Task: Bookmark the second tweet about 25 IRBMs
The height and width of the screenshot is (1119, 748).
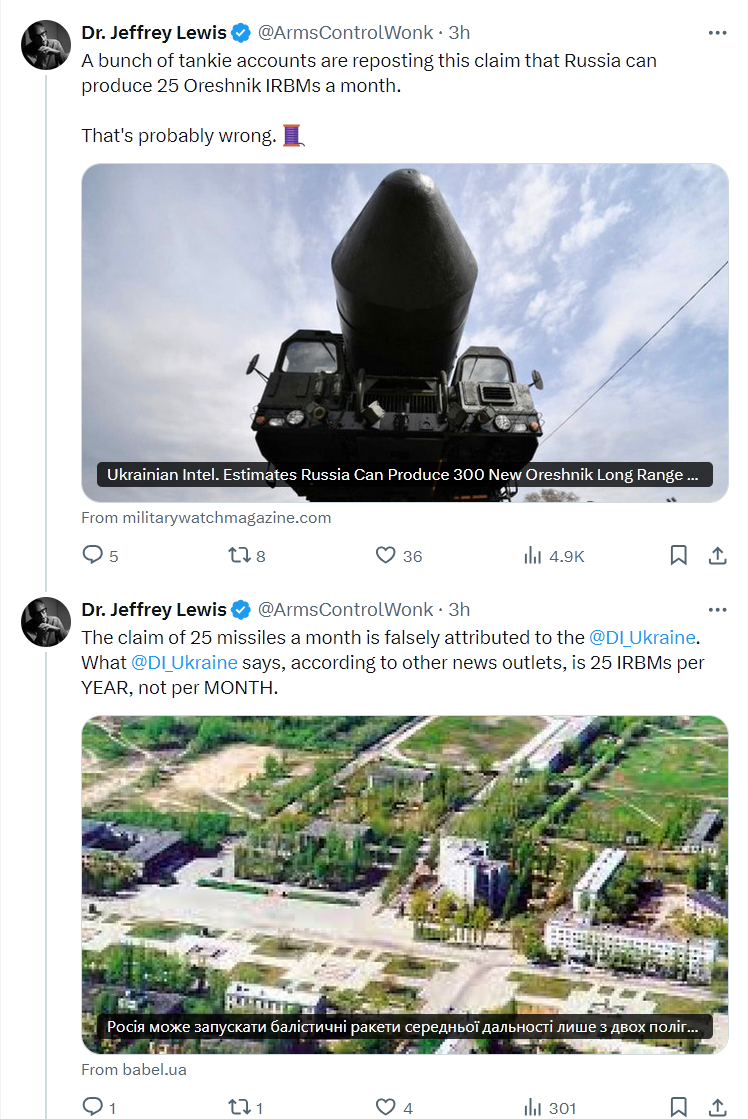Action: pyautogui.click(x=678, y=1106)
